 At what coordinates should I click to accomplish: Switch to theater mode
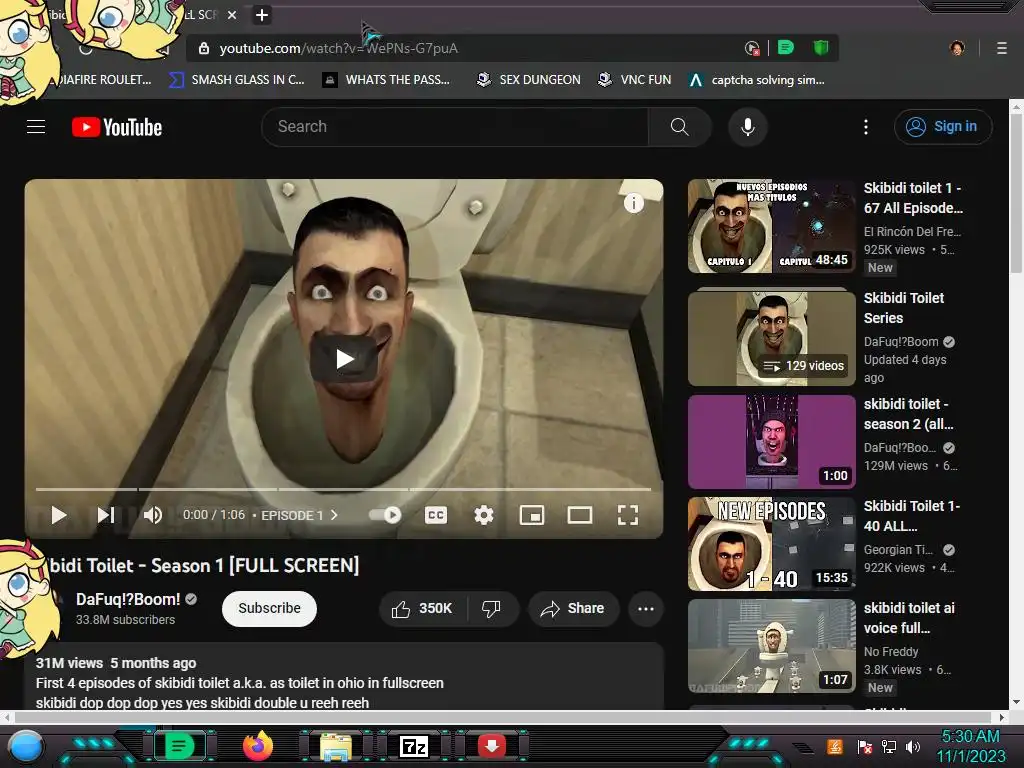tap(580, 515)
